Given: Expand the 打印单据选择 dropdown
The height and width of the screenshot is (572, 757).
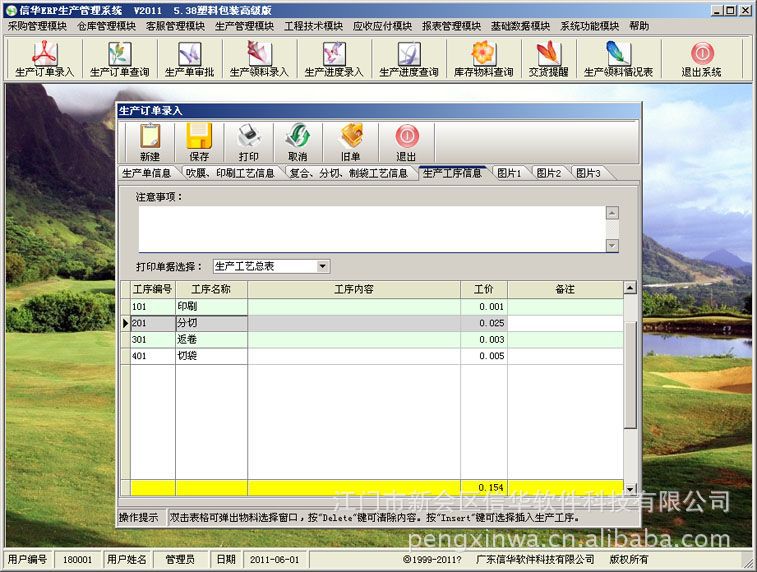Looking at the screenshot, I should click(x=322, y=266).
